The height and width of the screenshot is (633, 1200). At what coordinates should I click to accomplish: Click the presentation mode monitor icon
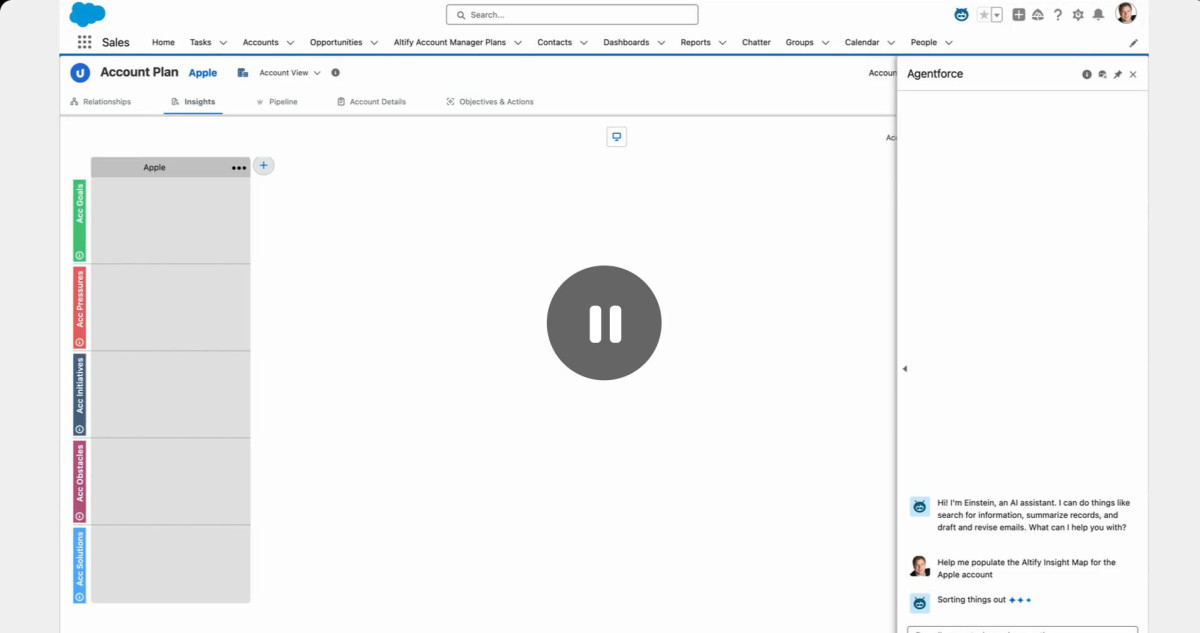click(x=617, y=137)
